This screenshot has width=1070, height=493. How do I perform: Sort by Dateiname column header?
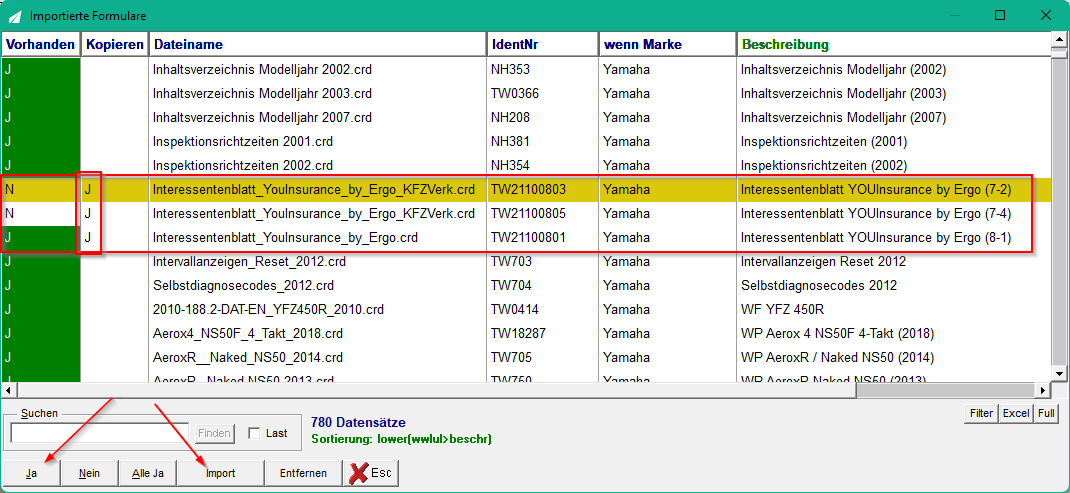pyautogui.click(x=317, y=44)
